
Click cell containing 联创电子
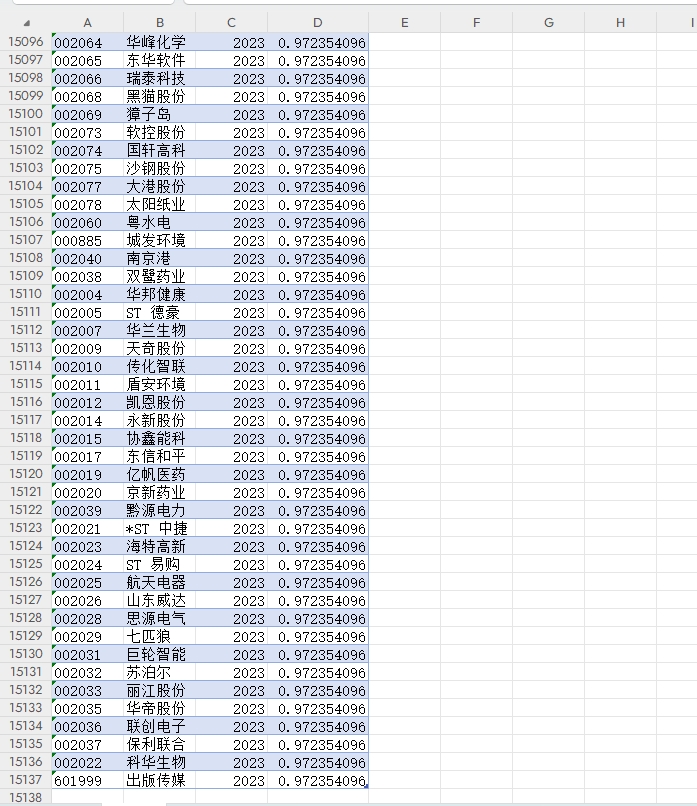[159, 725]
